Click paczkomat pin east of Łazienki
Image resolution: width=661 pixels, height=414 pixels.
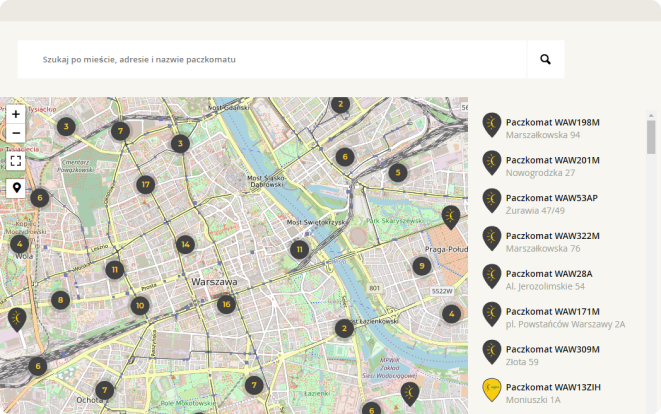coord(410,394)
